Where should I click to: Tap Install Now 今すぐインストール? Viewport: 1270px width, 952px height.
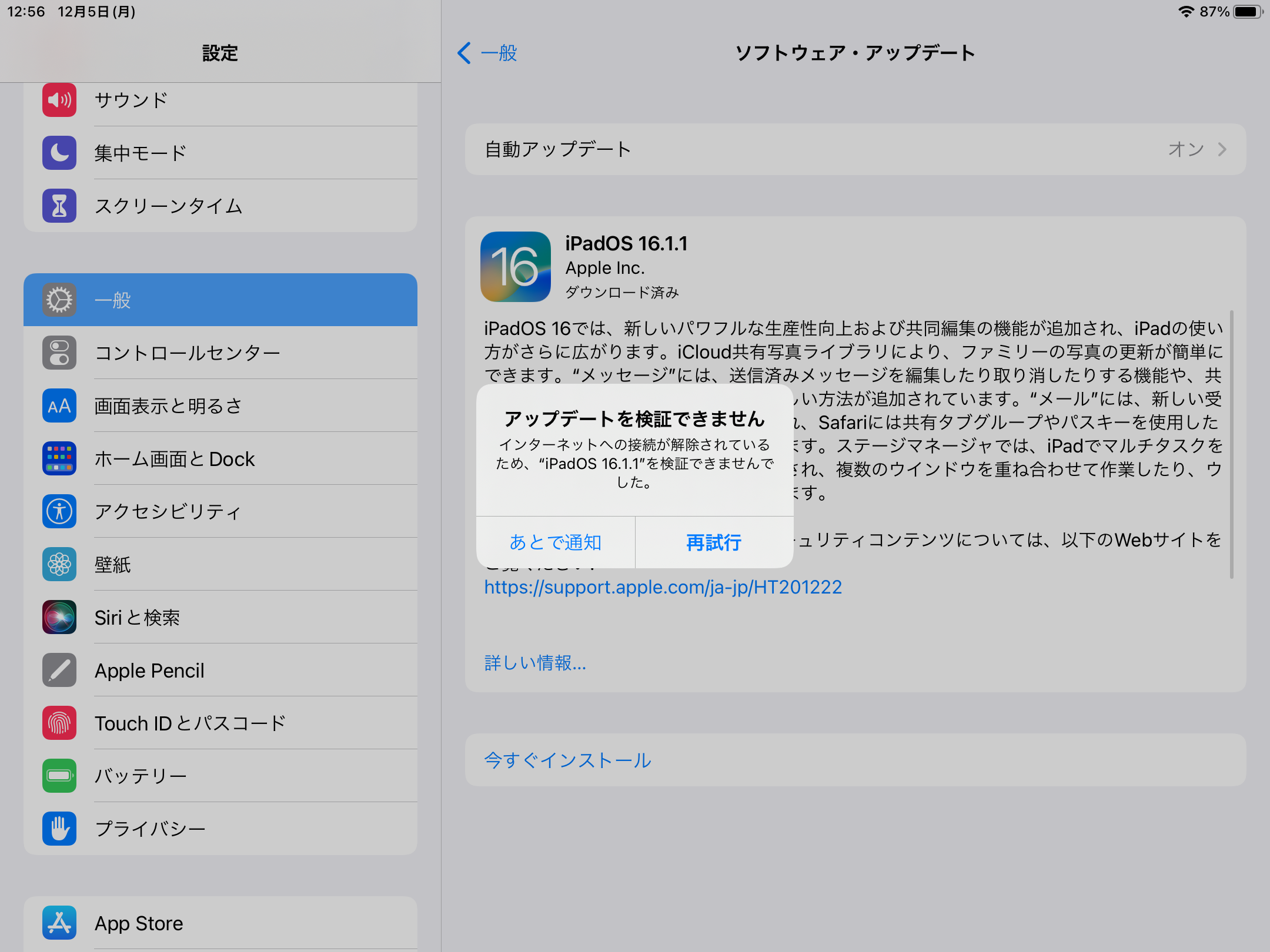(567, 760)
